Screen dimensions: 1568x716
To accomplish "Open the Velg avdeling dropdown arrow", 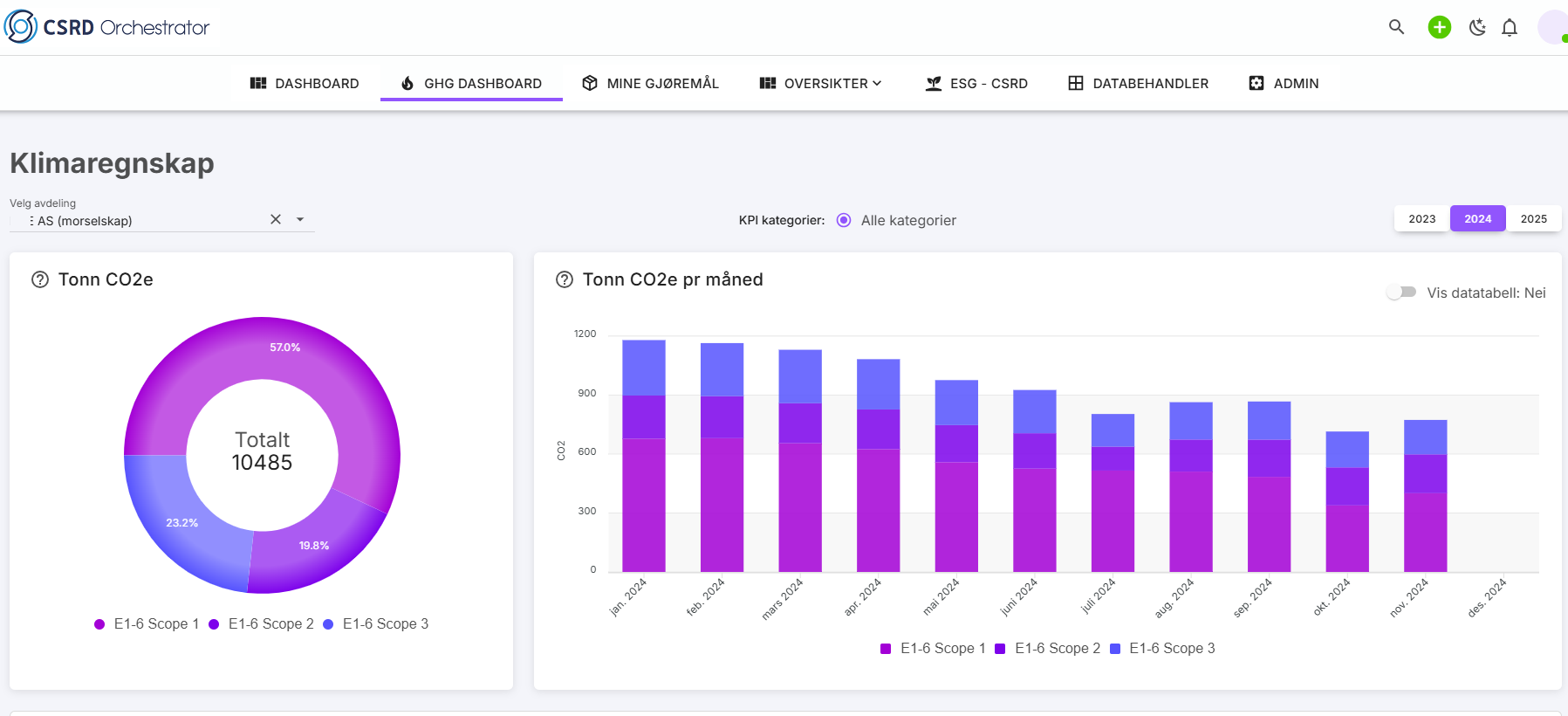I will click(300, 219).
